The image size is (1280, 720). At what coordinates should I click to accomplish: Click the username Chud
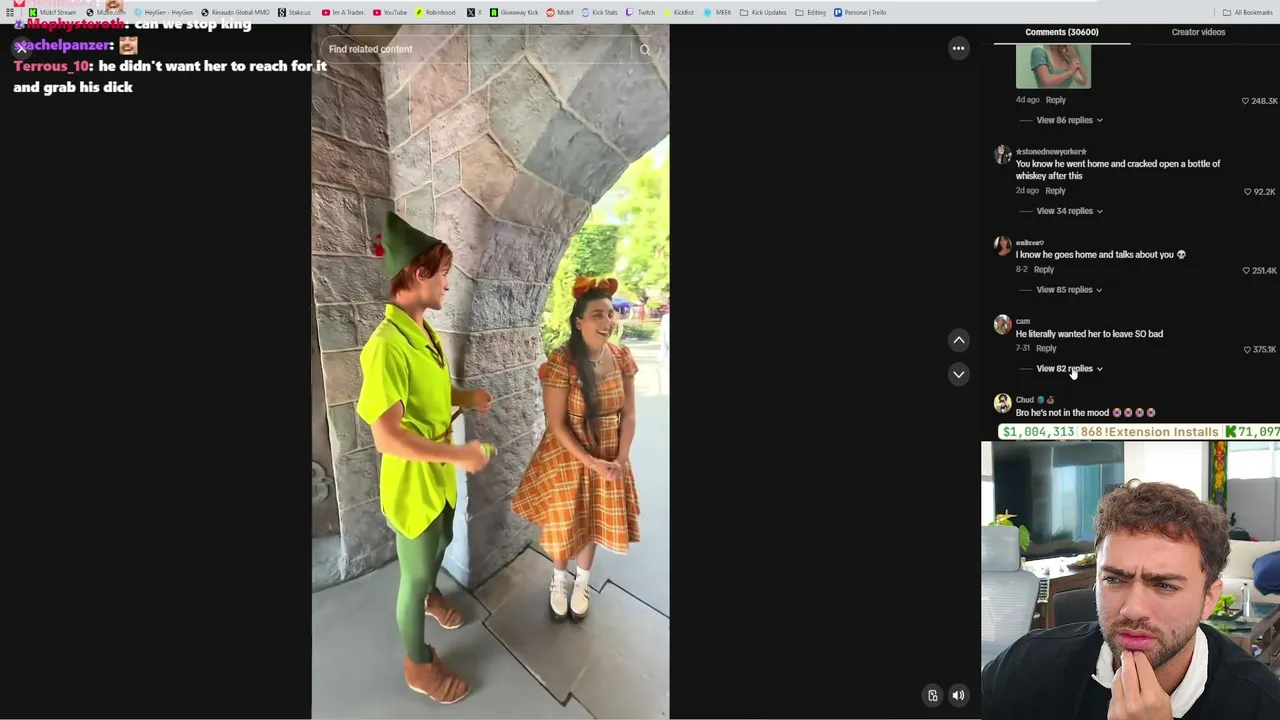[1024, 400]
